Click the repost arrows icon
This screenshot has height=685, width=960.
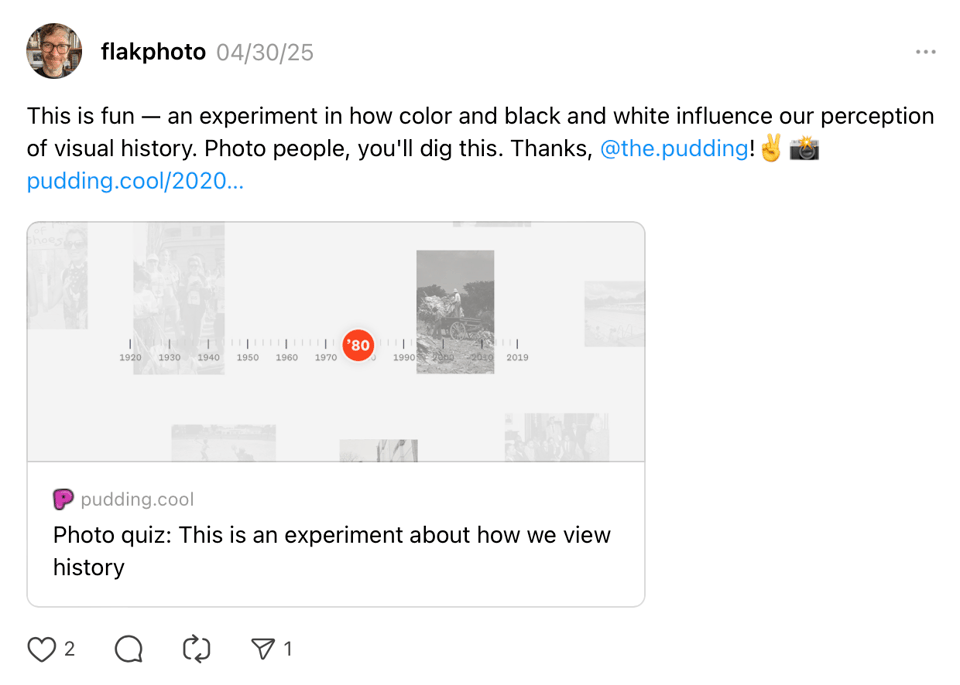[196, 650]
